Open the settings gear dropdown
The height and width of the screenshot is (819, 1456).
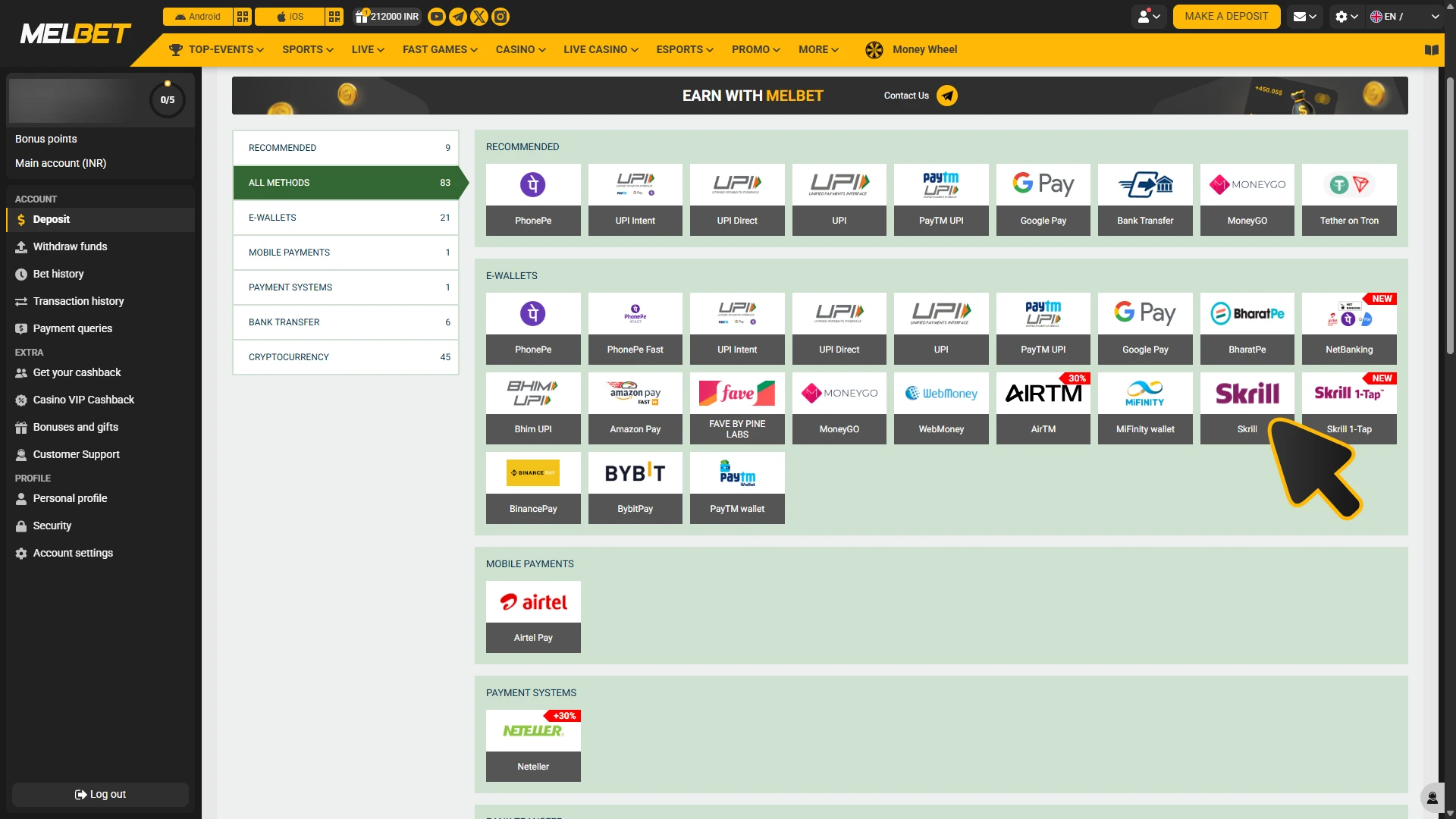tap(1347, 17)
